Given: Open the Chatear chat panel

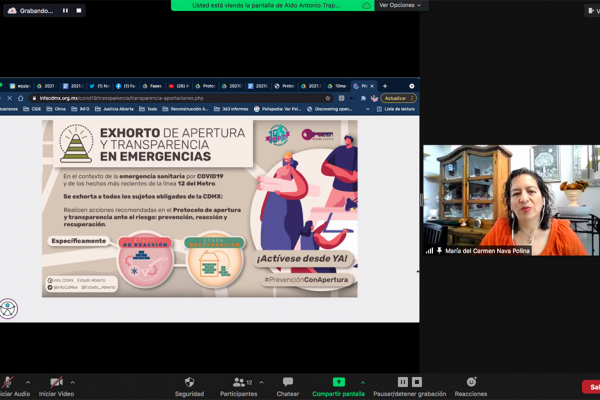Looking at the screenshot, I should 288,387.
